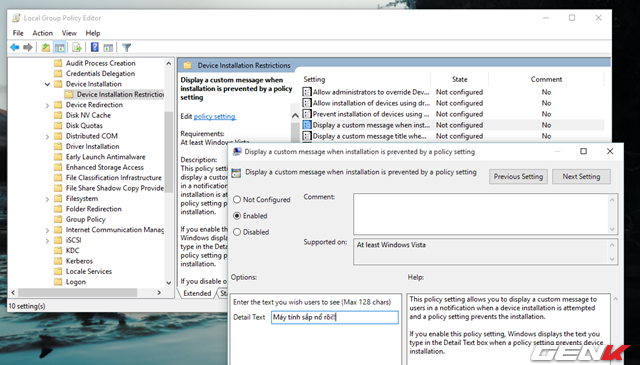The width and height of the screenshot is (640, 365).
Task: Open the Action menu
Action: pyautogui.click(x=42, y=33)
